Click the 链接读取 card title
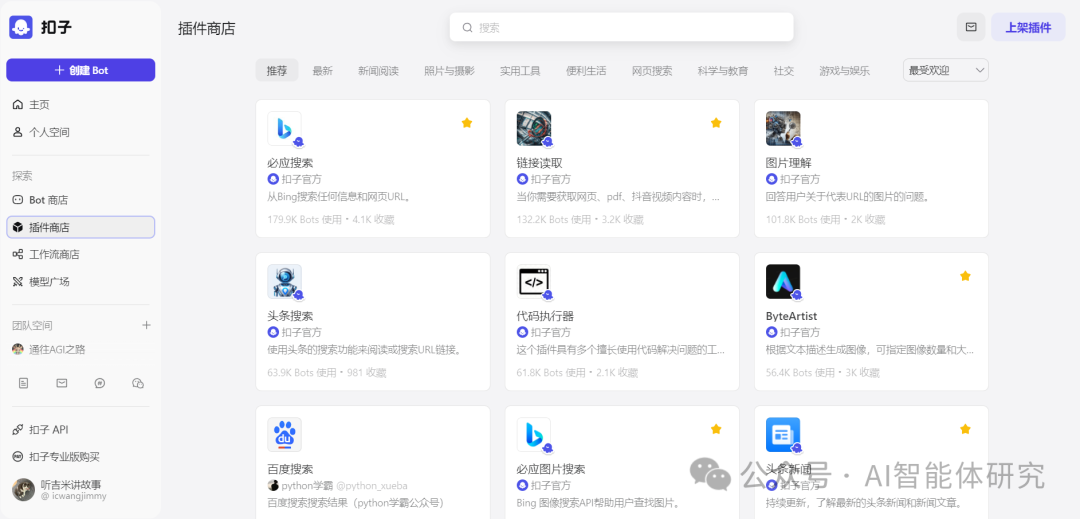Image resolution: width=1080 pixels, height=519 pixels. (x=539, y=163)
